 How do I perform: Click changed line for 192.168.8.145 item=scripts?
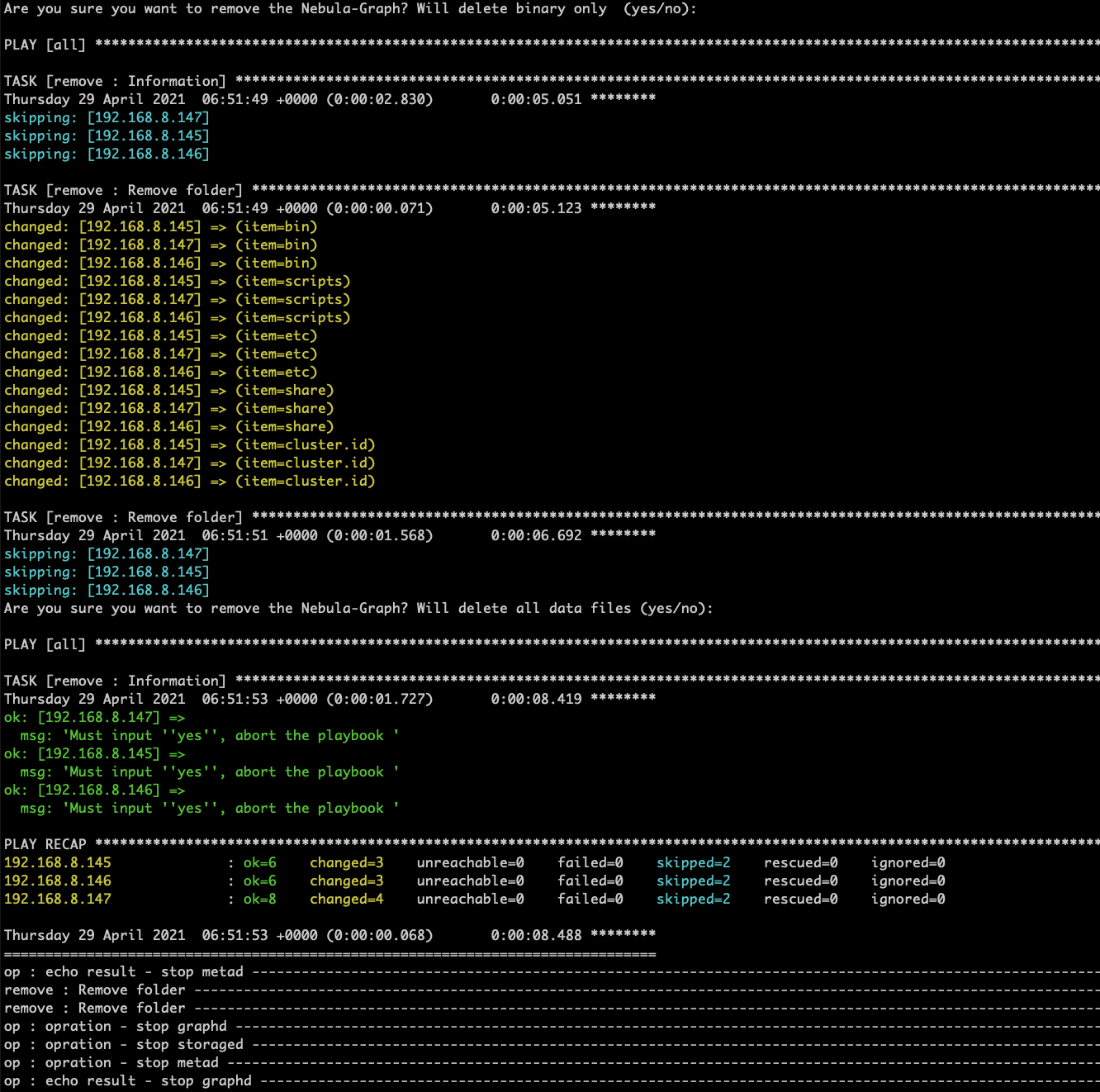(x=178, y=281)
